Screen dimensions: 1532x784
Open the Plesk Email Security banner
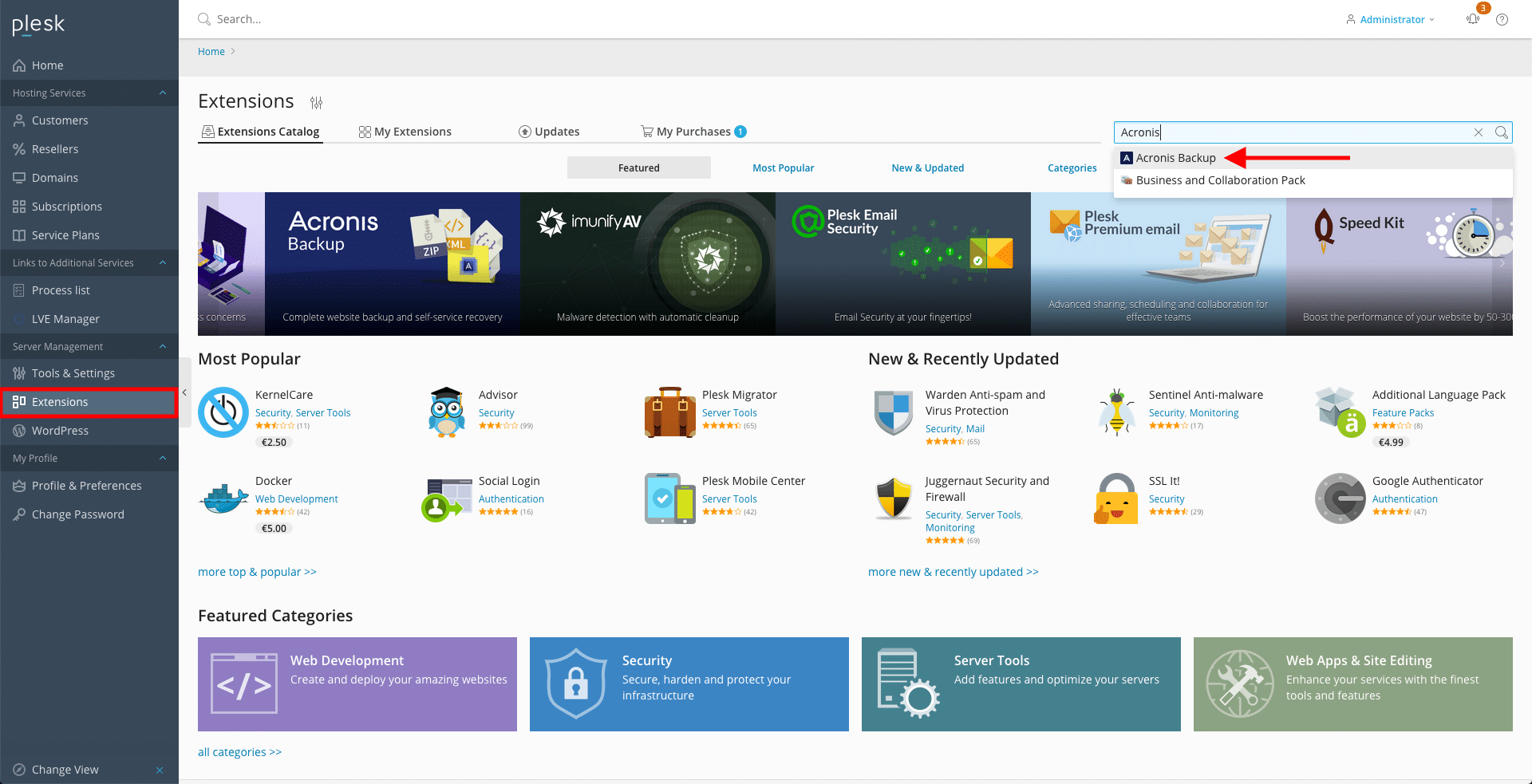coord(903,264)
